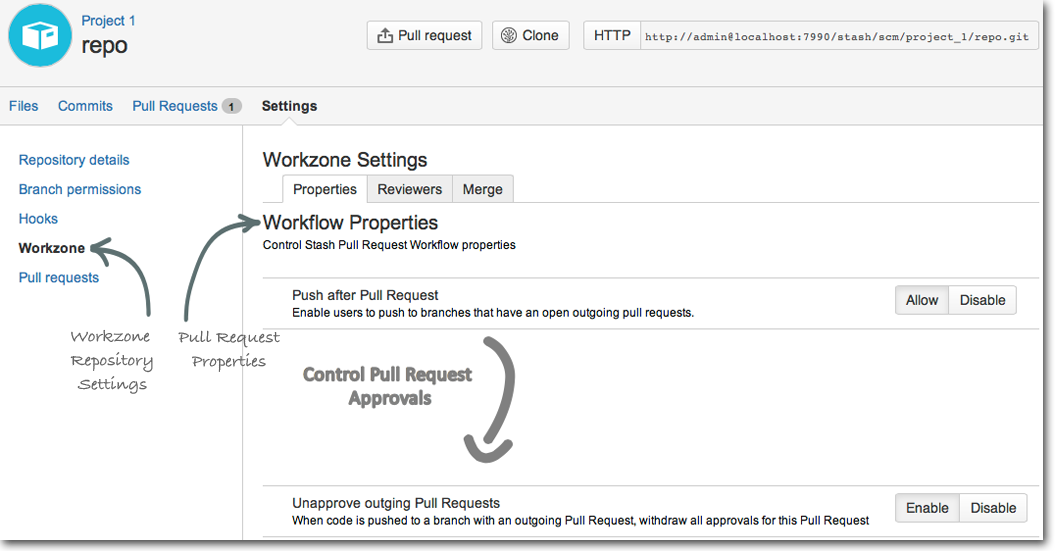Open the HTTP protocol selector
The width and height of the screenshot is (1064, 551).
point(612,35)
